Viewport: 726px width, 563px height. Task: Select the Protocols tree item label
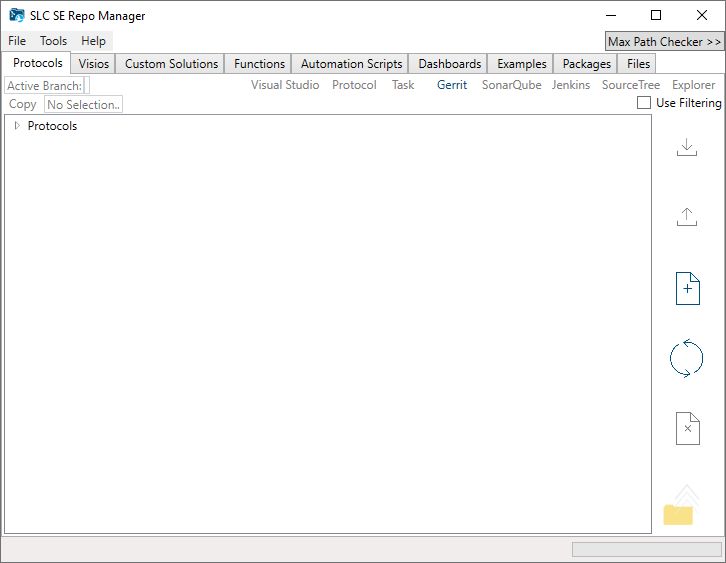pos(52,126)
